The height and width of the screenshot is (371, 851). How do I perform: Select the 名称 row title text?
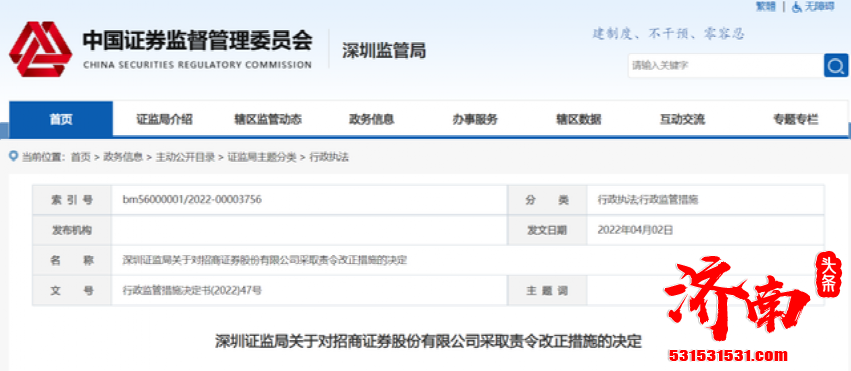265,260
